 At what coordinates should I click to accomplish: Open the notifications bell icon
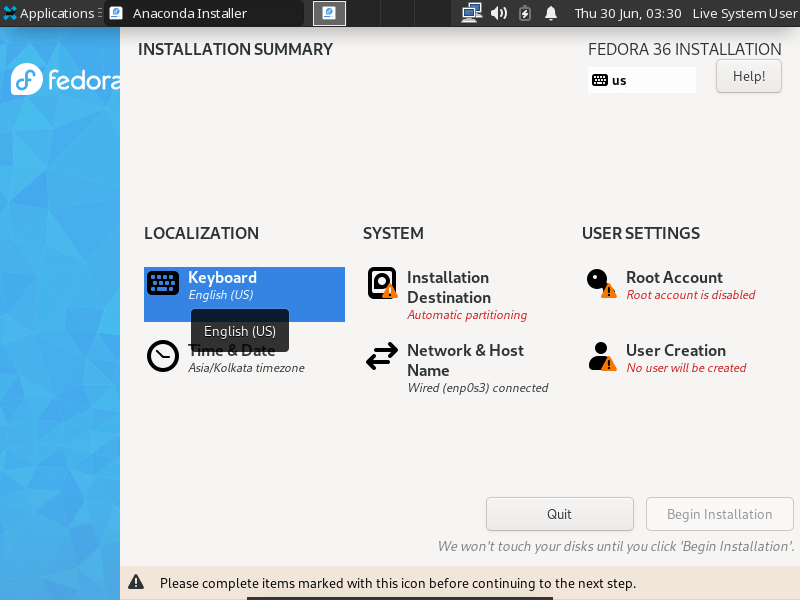[551, 13]
